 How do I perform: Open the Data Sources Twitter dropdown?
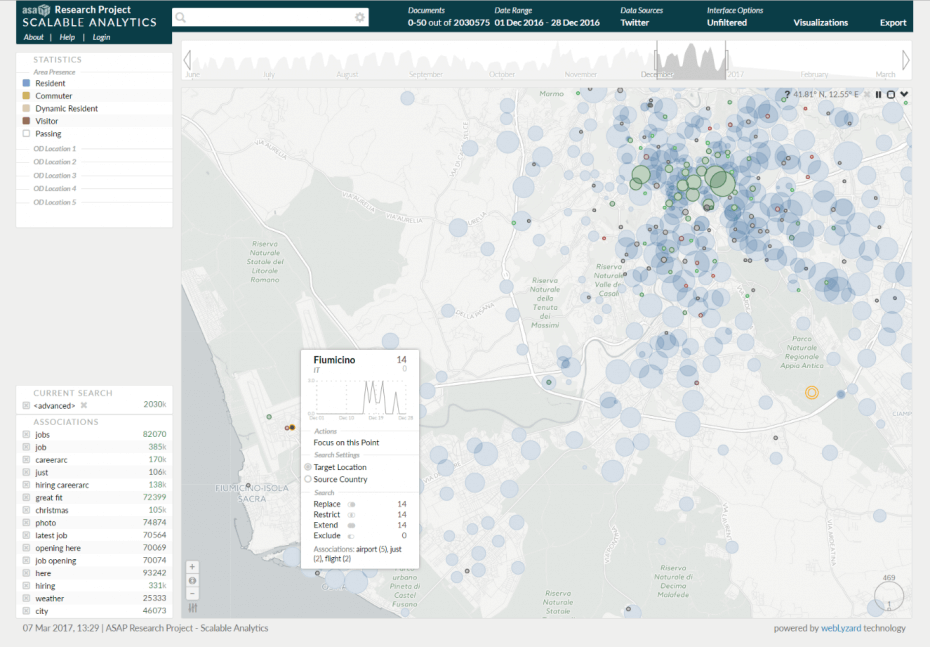(x=634, y=22)
